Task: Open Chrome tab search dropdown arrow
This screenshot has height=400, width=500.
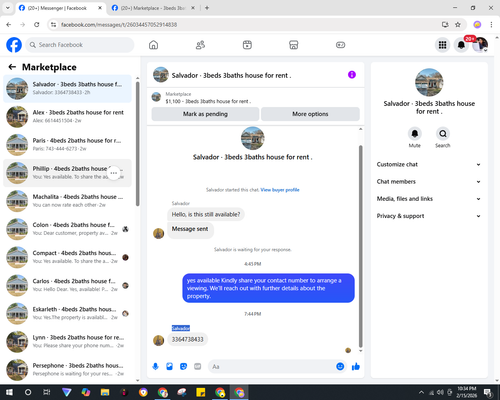Action: point(7,8)
